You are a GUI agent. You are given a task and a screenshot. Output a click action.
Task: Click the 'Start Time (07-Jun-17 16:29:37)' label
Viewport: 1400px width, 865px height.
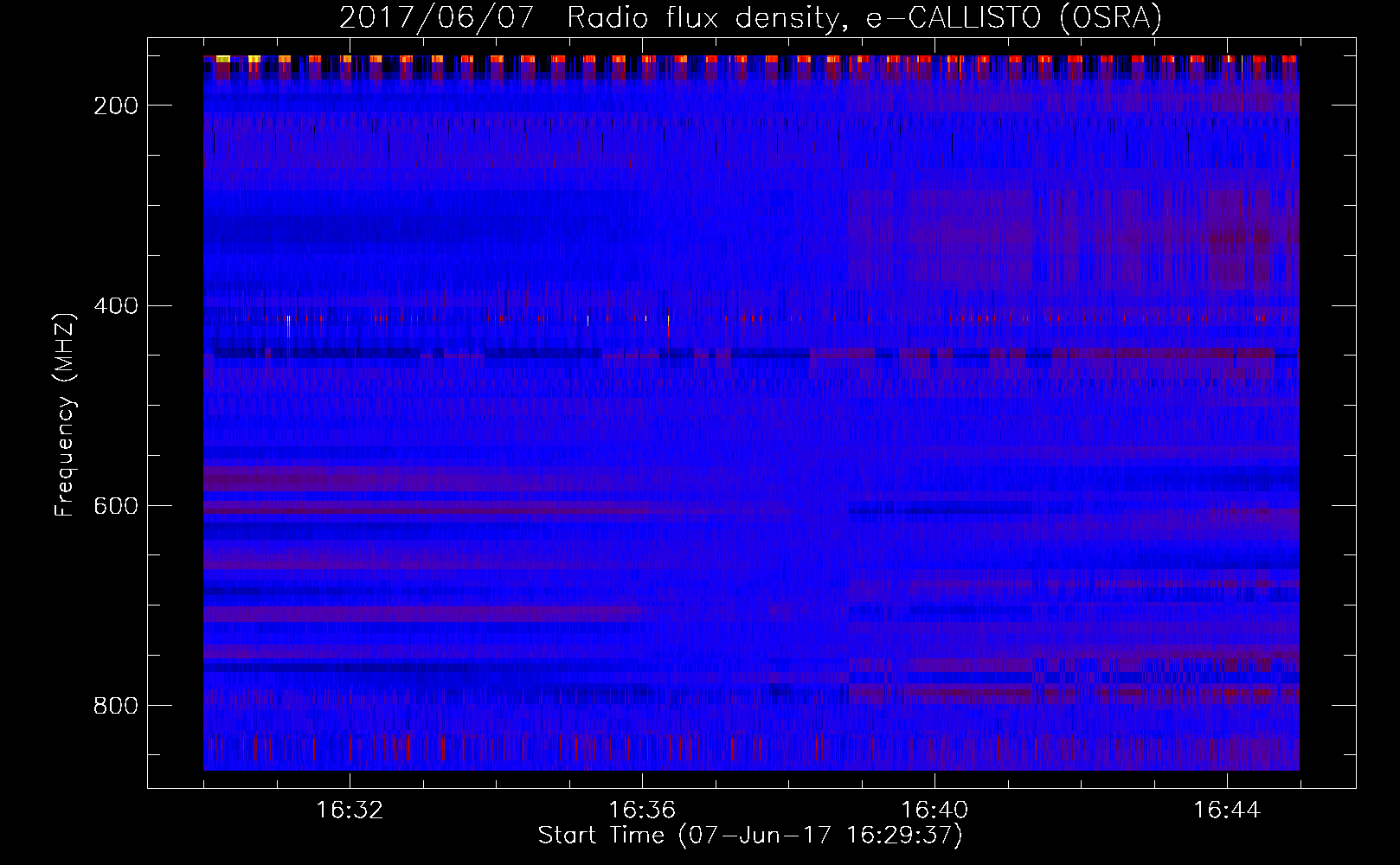coord(750,836)
